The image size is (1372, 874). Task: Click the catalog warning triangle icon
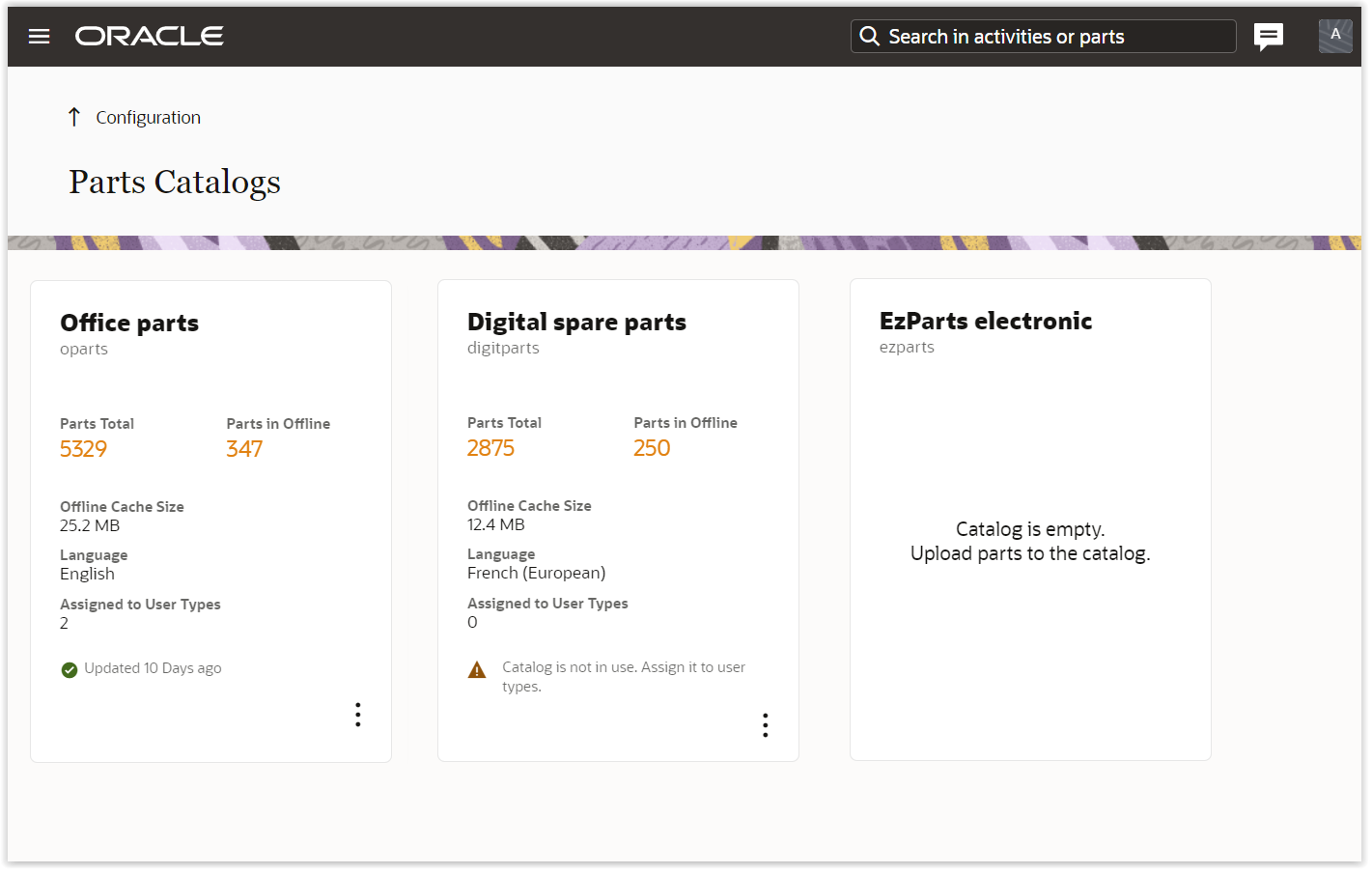pos(477,670)
